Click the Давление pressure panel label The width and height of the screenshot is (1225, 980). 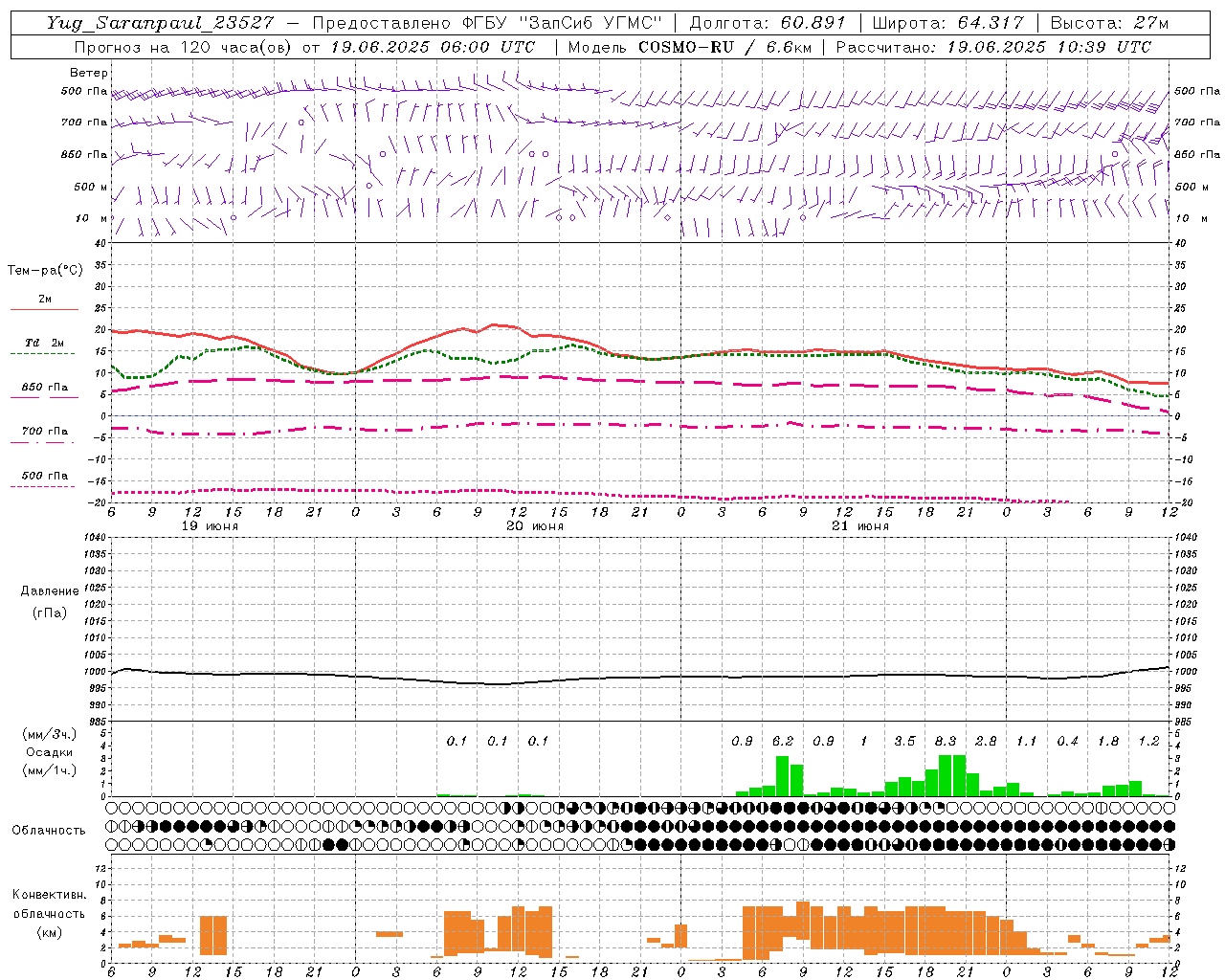pos(50,591)
